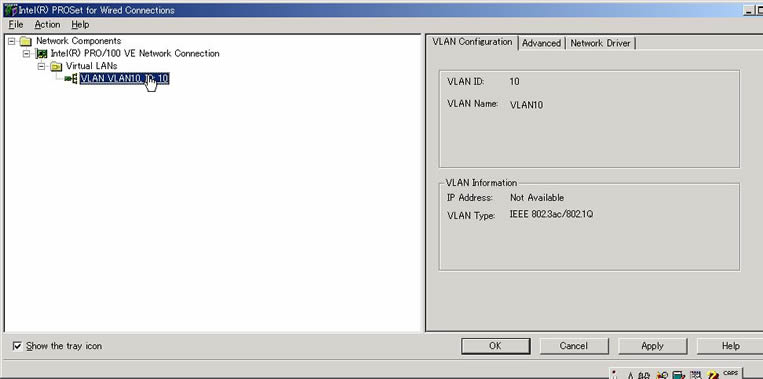Click the VLAN Name value VLAN10
The width and height of the screenshot is (763, 379).
coord(527,105)
